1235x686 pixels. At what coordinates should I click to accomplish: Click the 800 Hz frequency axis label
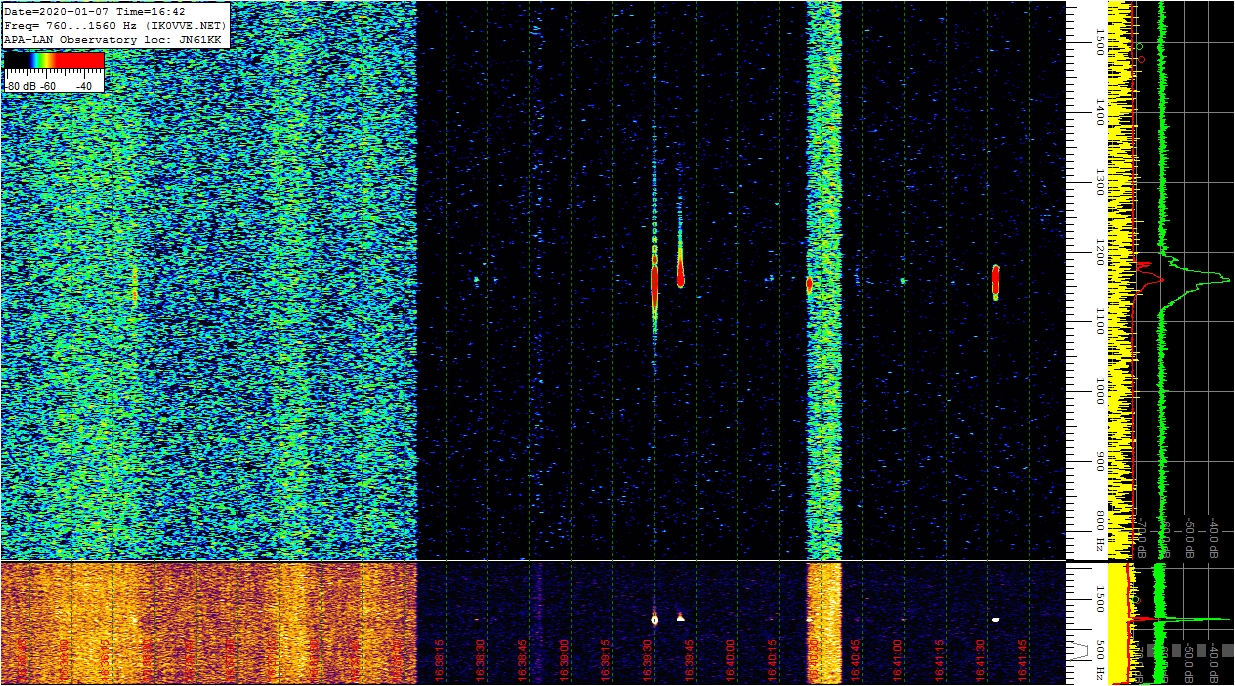pos(1099,532)
